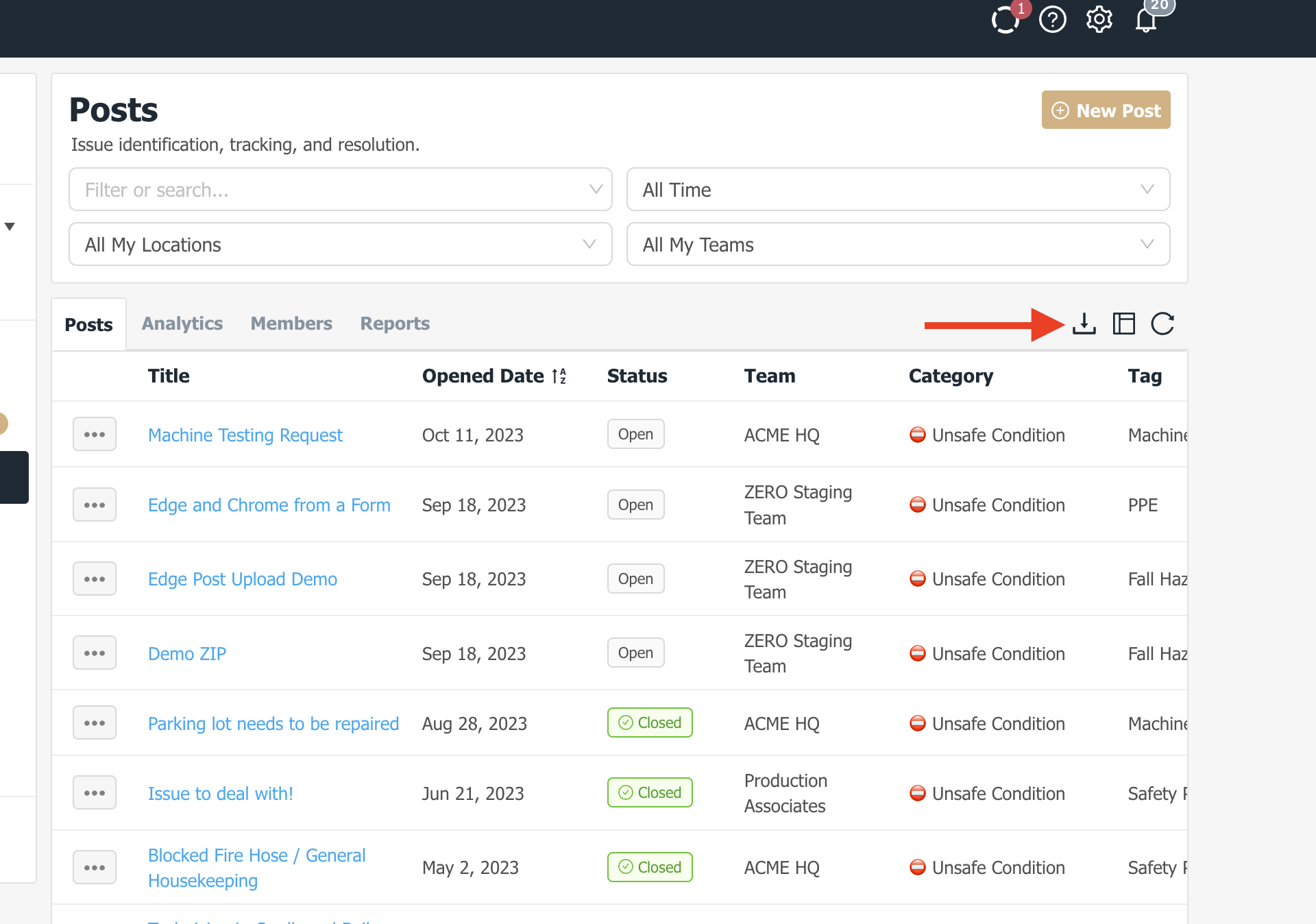Viewport: 1316px width, 924px height.
Task: Expand the All My Locations dropdown
Action: pos(340,245)
